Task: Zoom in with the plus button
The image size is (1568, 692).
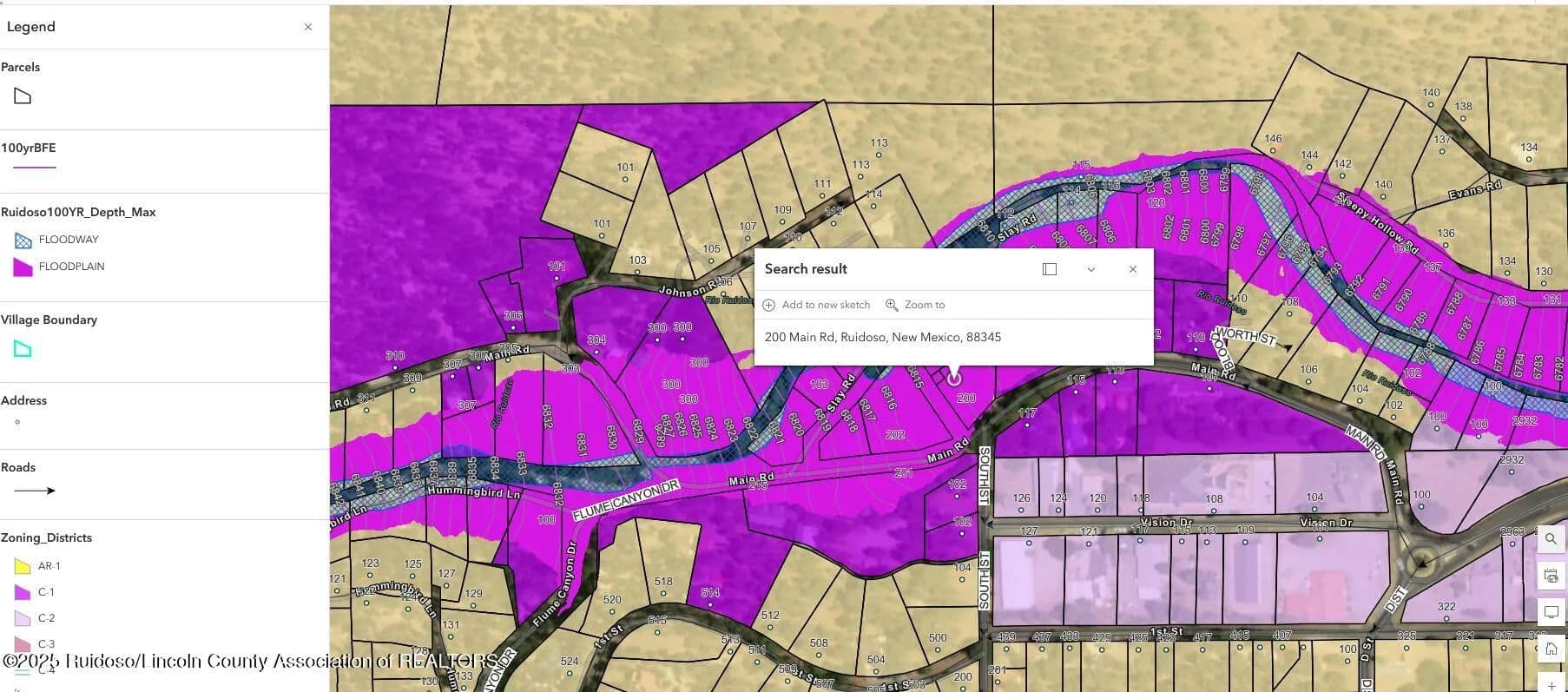Action: 1551,684
